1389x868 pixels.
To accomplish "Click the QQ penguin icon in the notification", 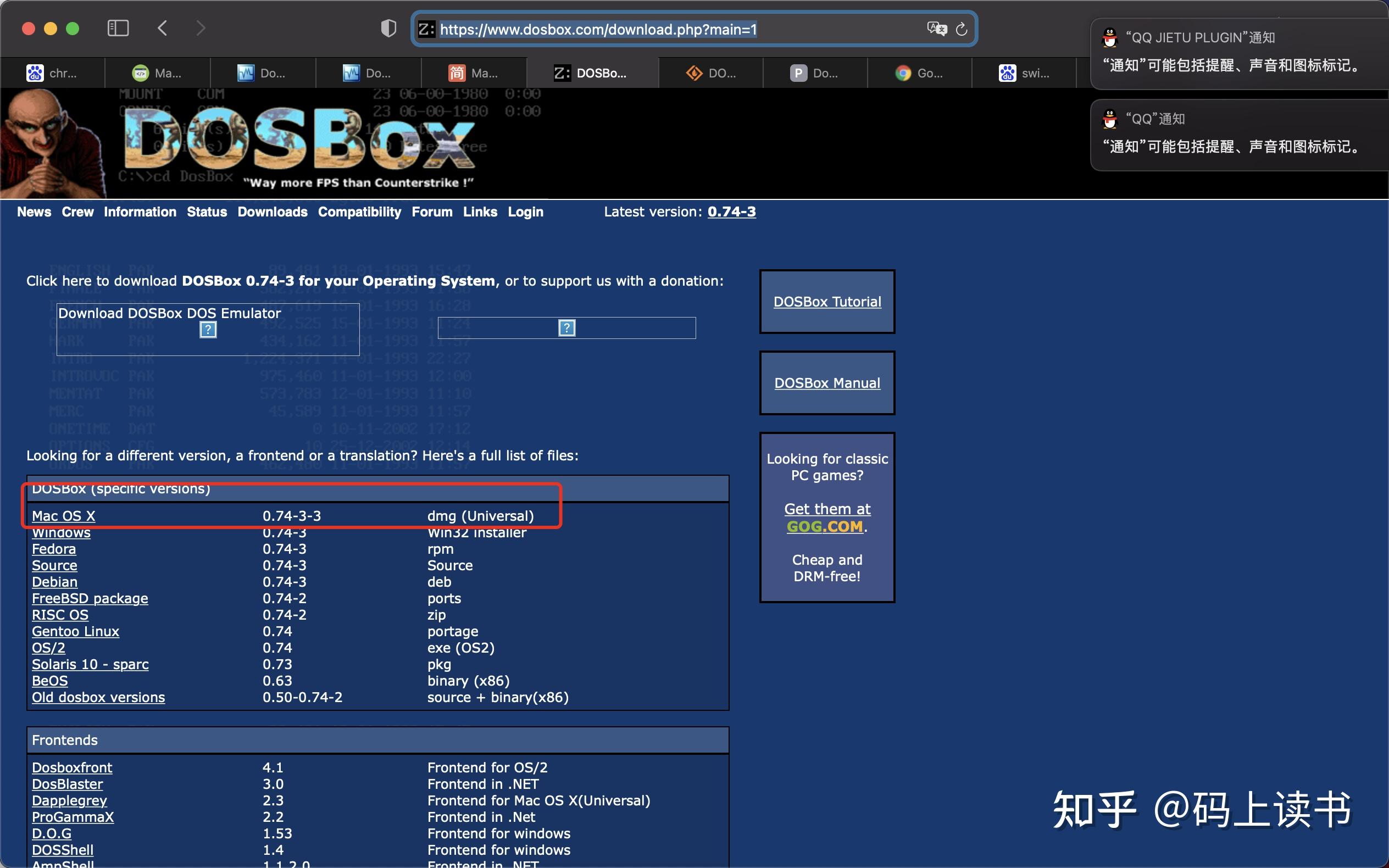I will tap(1110, 38).
